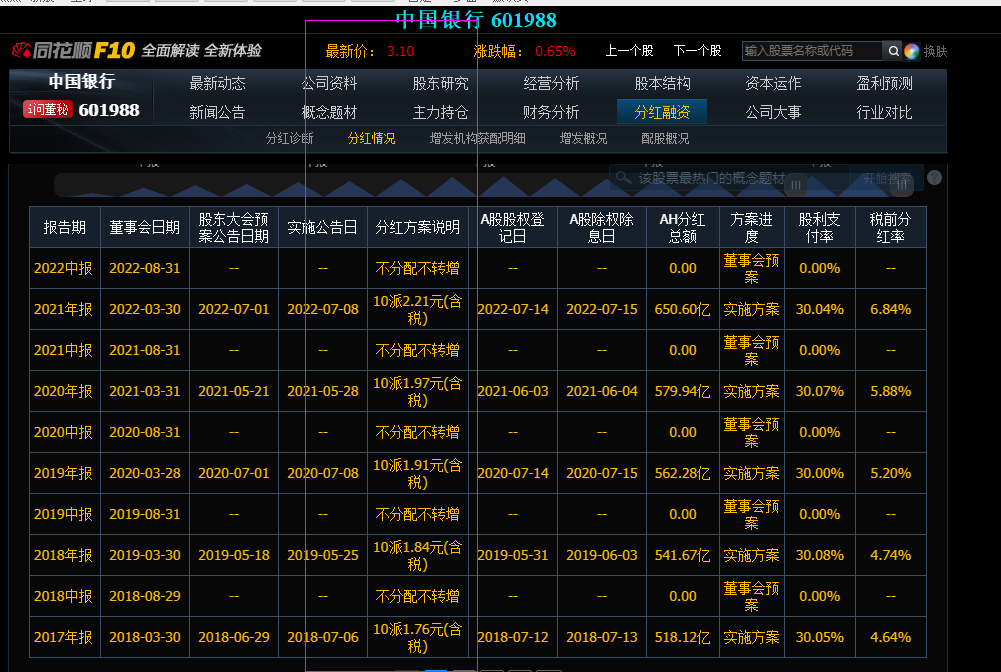The width and height of the screenshot is (1001, 672).
Task: Click the 6.84% pre-tax dividend rate cell
Action: (x=891, y=309)
